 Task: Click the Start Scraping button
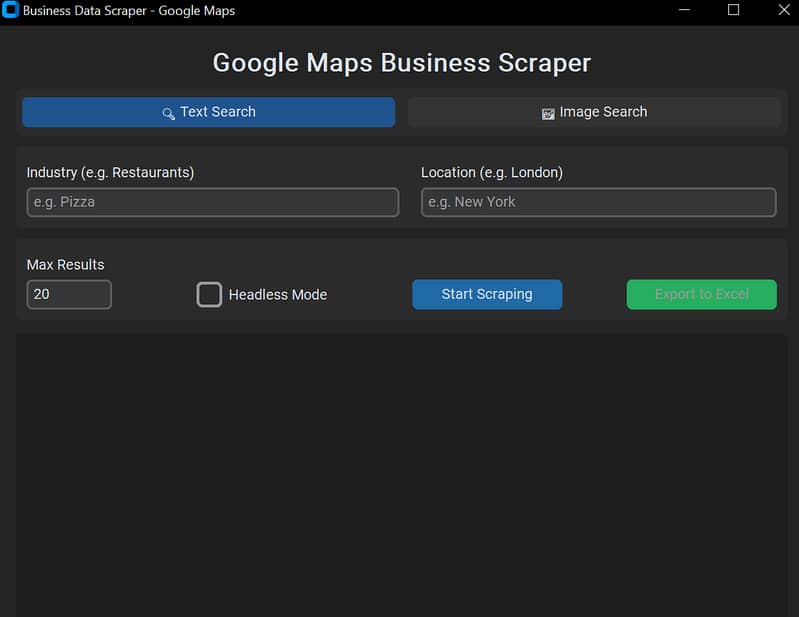(487, 294)
